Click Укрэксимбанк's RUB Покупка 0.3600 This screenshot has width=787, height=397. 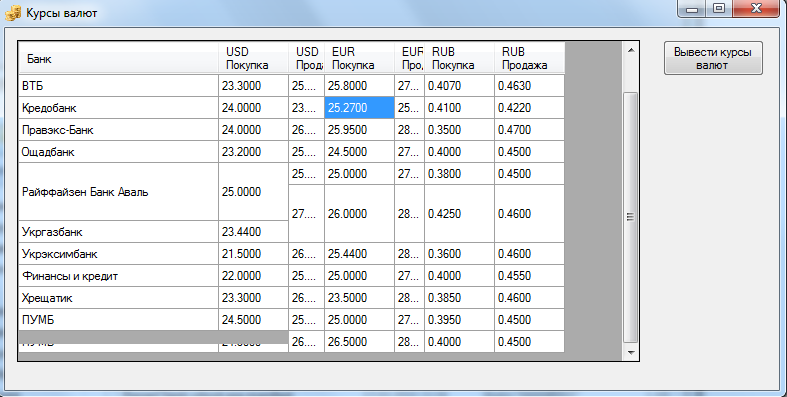pyautogui.click(x=459, y=254)
